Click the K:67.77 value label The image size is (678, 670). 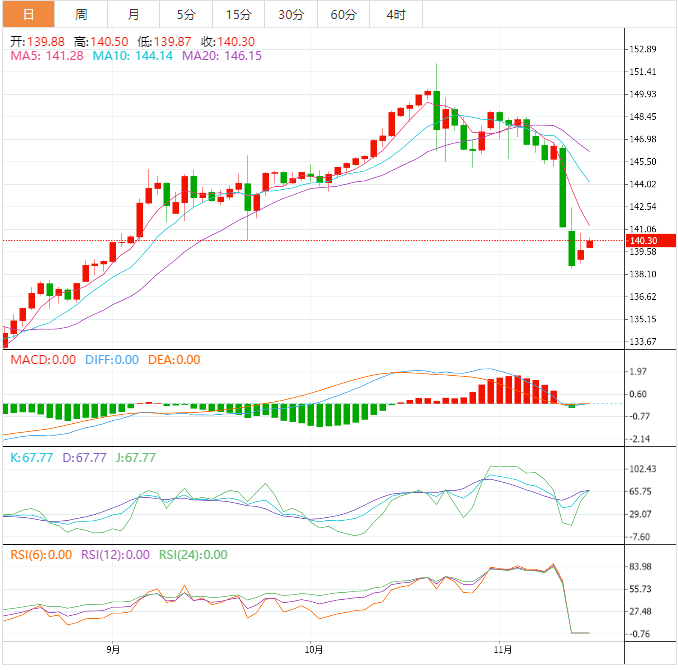point(32,458)
